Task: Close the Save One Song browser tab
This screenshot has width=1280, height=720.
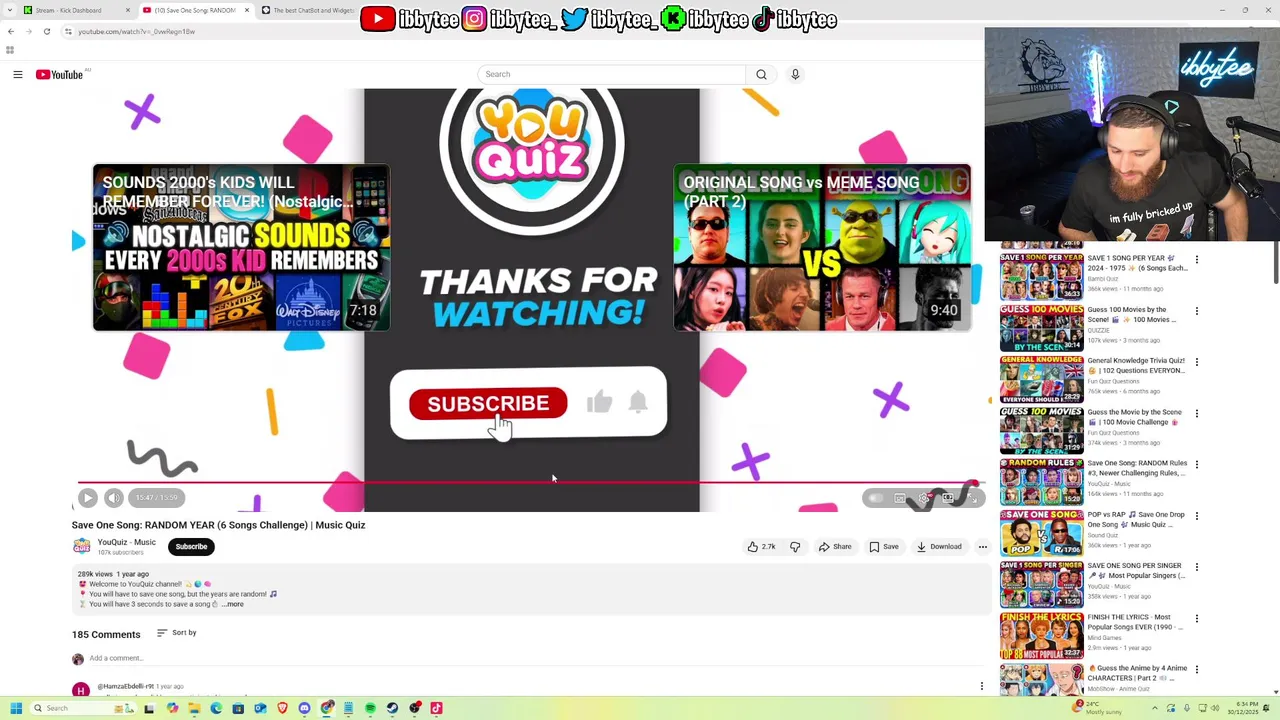Action: click(x=247, y=10)
